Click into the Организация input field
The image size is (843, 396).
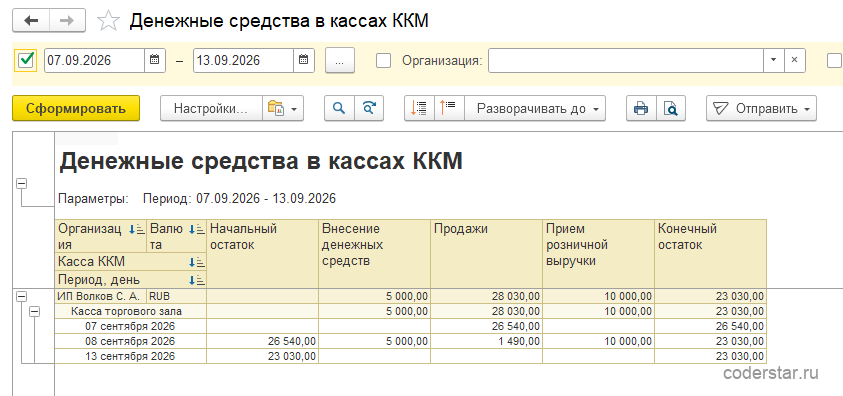[626, 60]
